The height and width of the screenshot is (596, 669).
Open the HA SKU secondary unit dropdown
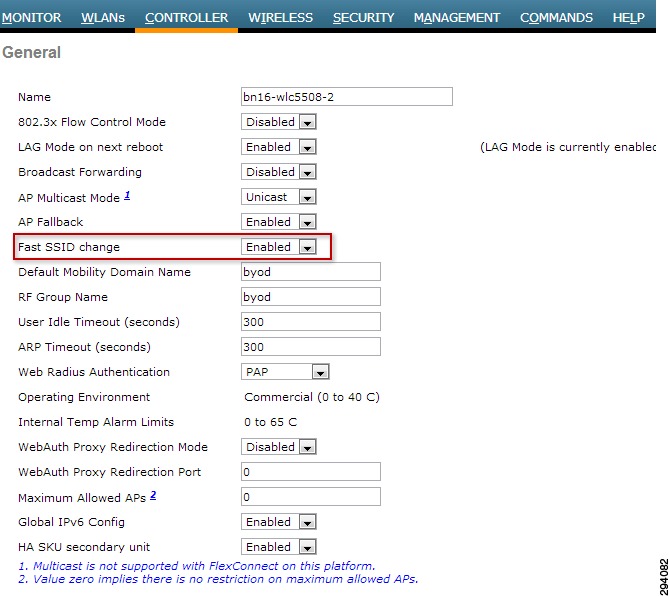click(279, 547)
